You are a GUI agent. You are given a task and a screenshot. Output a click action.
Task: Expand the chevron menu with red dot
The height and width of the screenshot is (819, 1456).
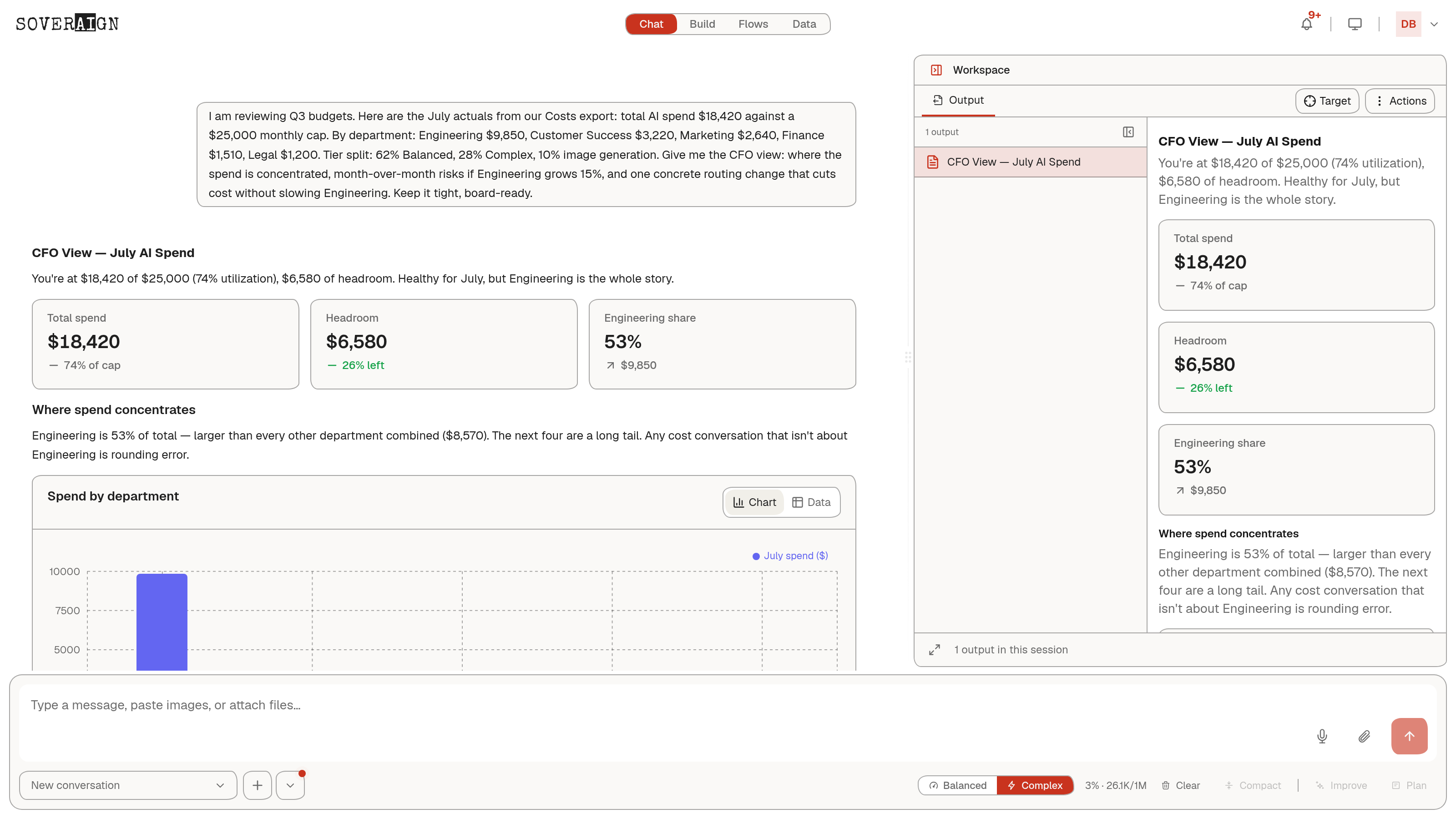(290, 785)
